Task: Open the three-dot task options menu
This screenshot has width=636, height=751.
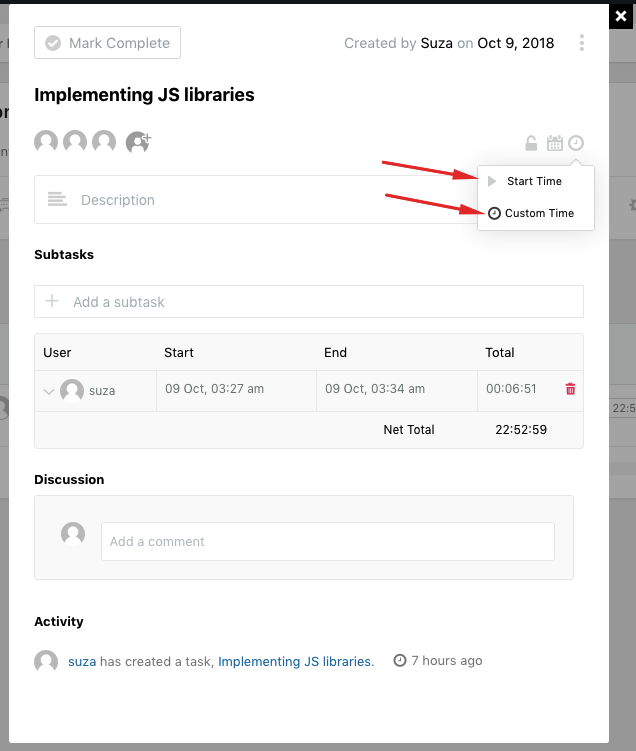Action: 581,43
